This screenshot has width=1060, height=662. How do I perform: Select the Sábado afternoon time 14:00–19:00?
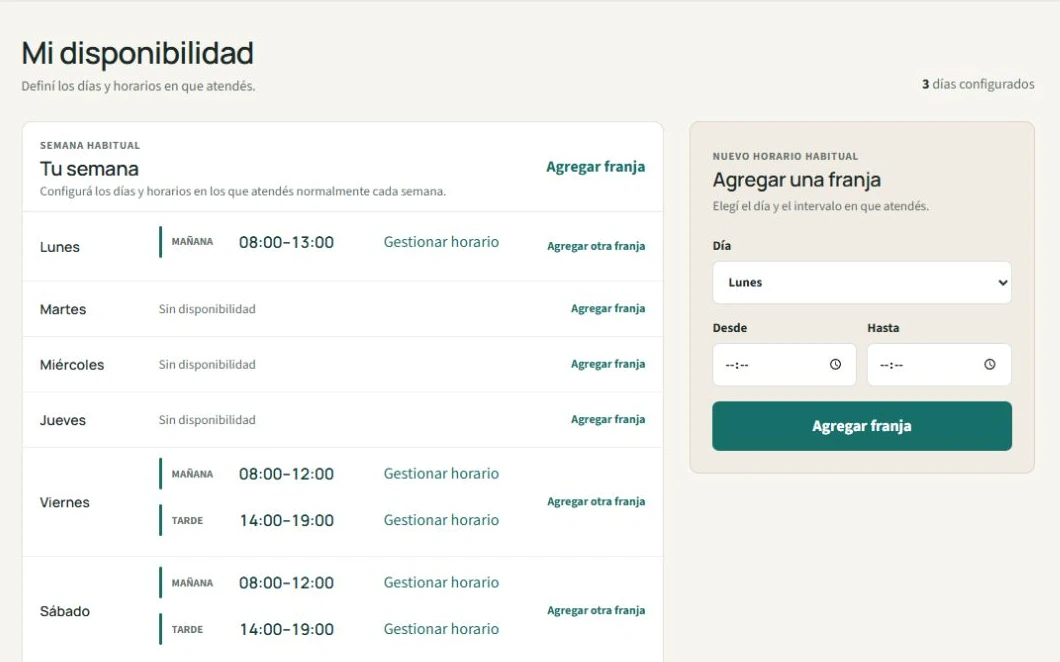[287, 630]
